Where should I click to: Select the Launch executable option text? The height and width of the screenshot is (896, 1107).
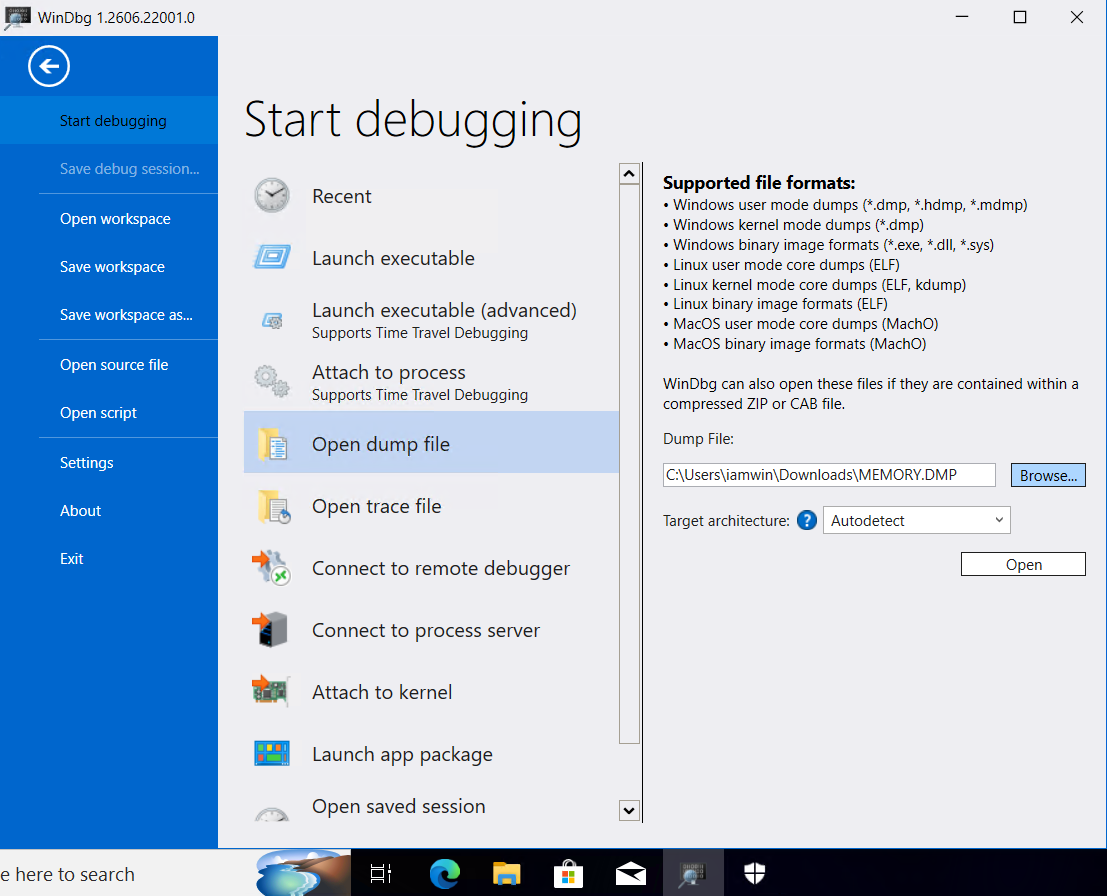[393, 258]
